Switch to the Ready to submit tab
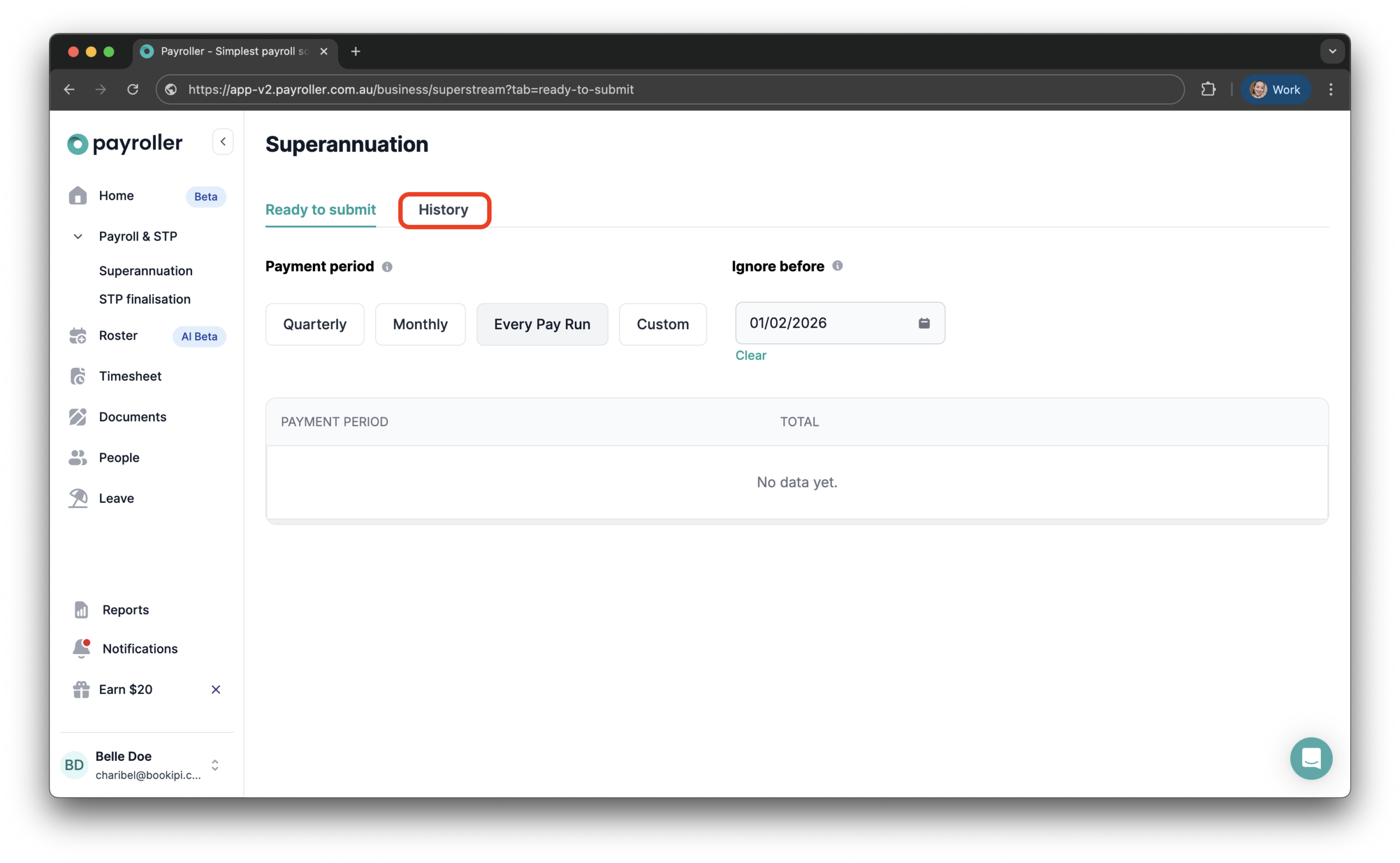Viewport: 1400px width, 863px height. (x=321, y=209)
